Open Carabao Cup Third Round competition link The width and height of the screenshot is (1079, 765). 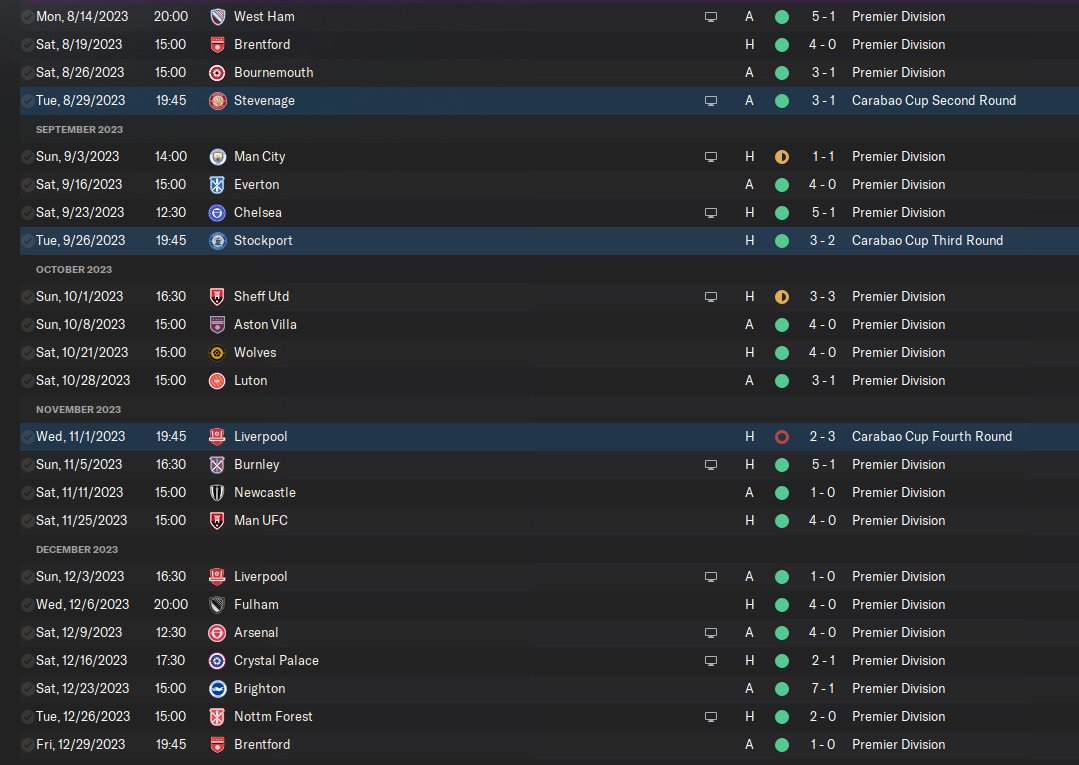pyautogui.click(x=928, y=241)
